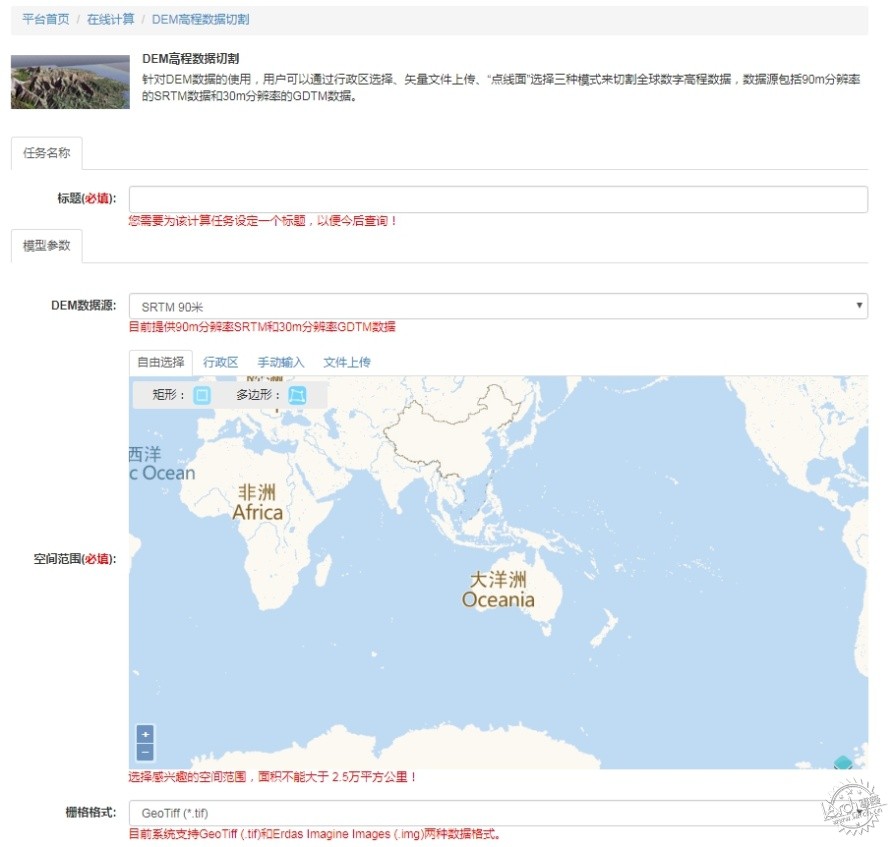Open the DEM数据源 SRTM 90米 dropdown

click(x=498, y=307)
